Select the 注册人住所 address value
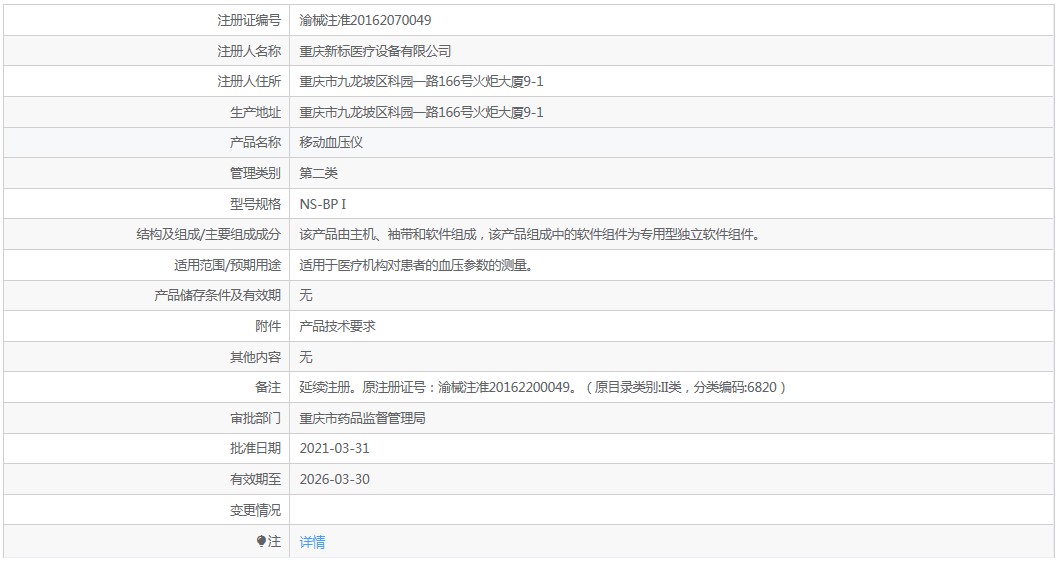 (x=421, y=82)
